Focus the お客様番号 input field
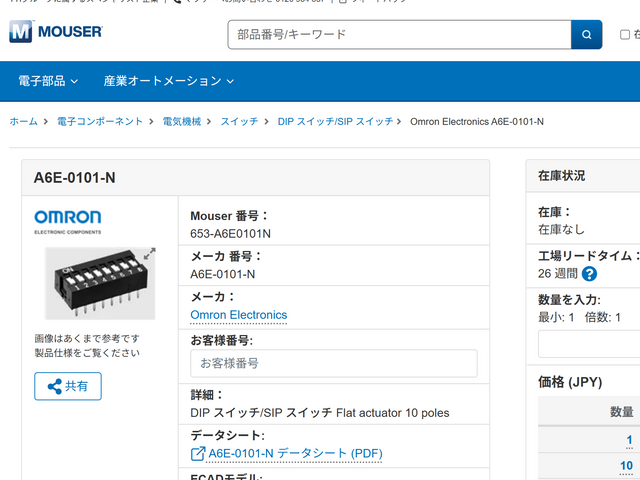This screenshot has width=640, height=480. (334, 363)
